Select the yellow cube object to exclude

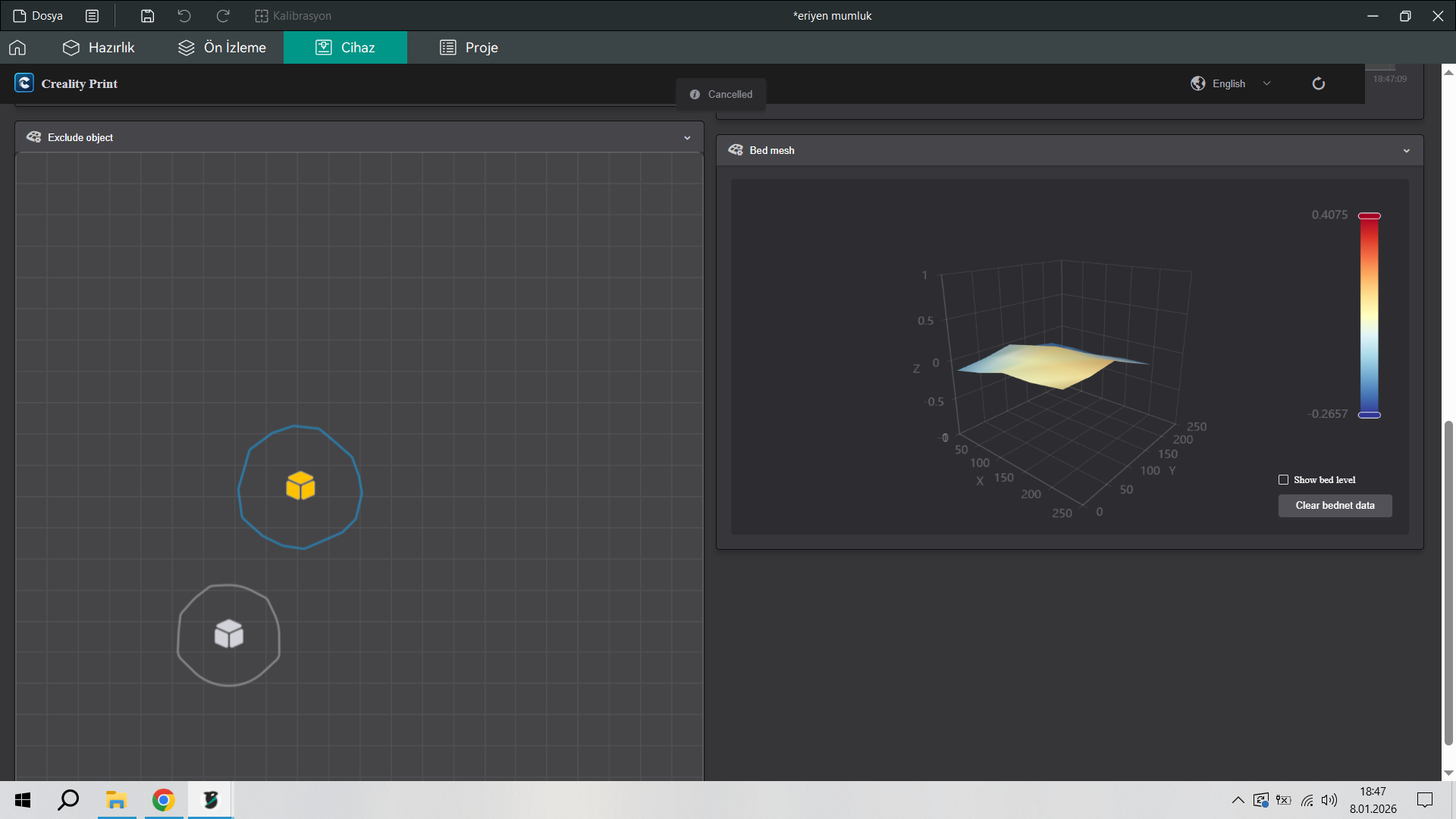click(300, 486)
